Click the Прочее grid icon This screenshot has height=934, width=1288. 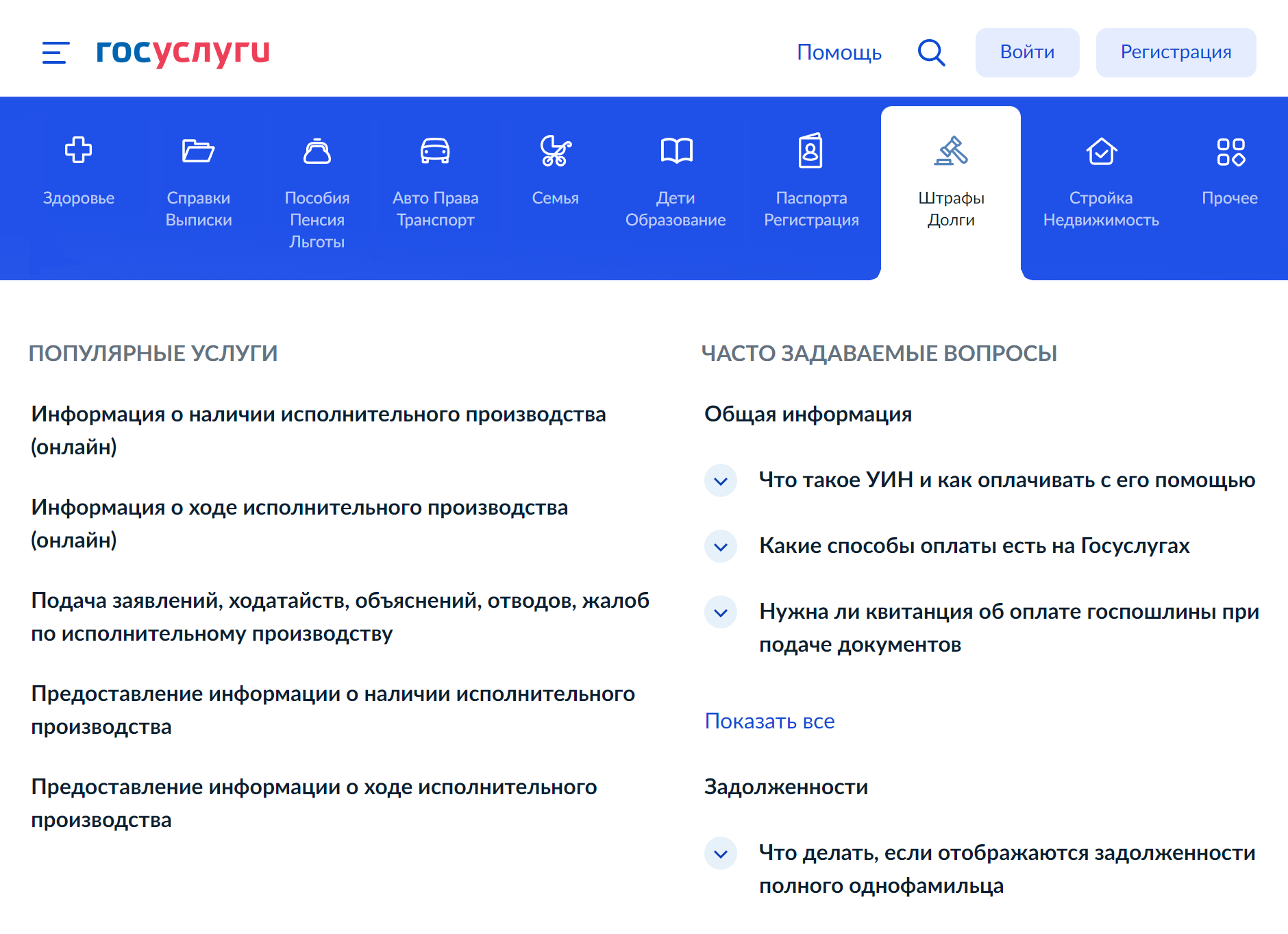tap(1230, 151)
